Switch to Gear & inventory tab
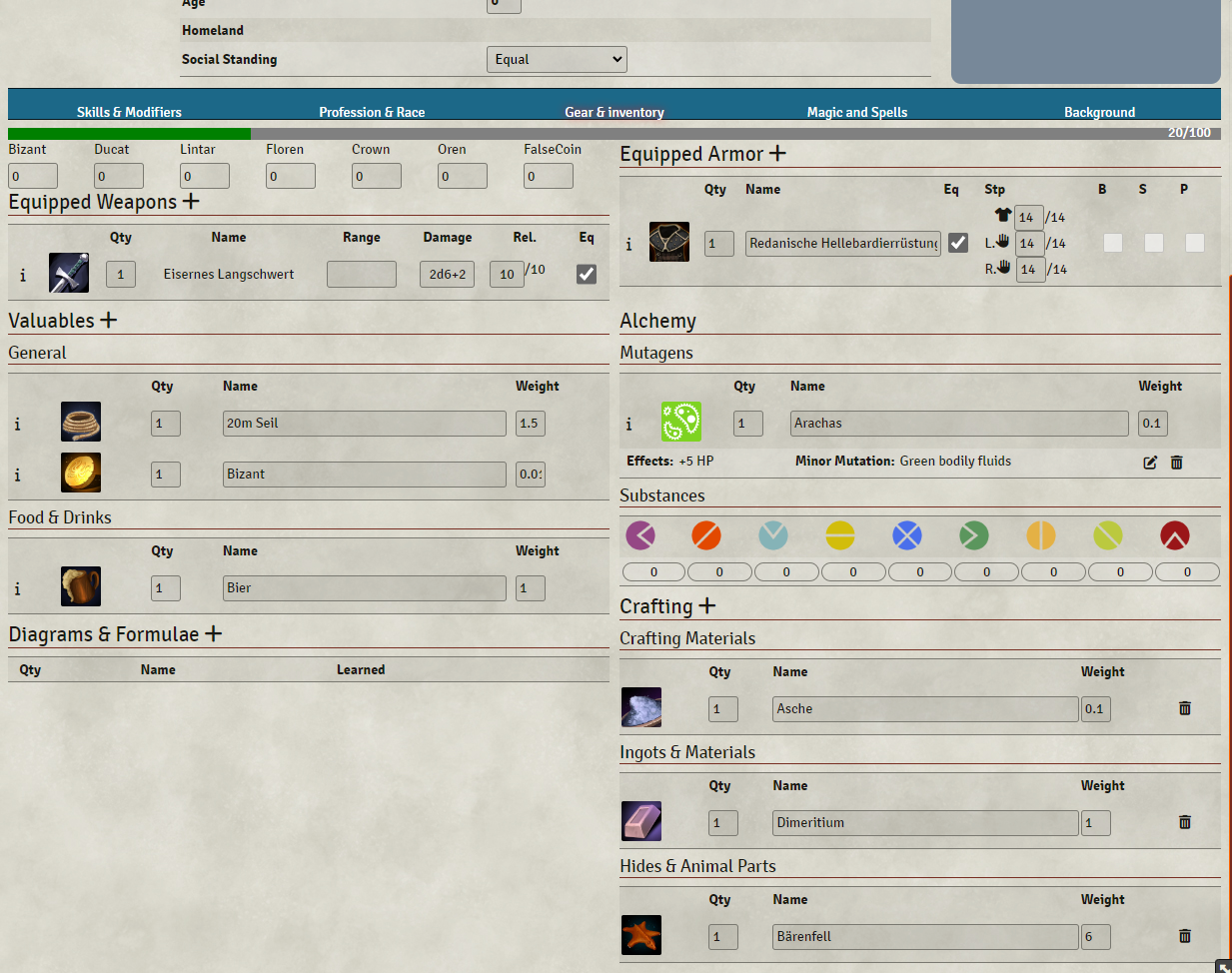The height and width of the screenshot is (973, 1232). (x=615, y=112)
